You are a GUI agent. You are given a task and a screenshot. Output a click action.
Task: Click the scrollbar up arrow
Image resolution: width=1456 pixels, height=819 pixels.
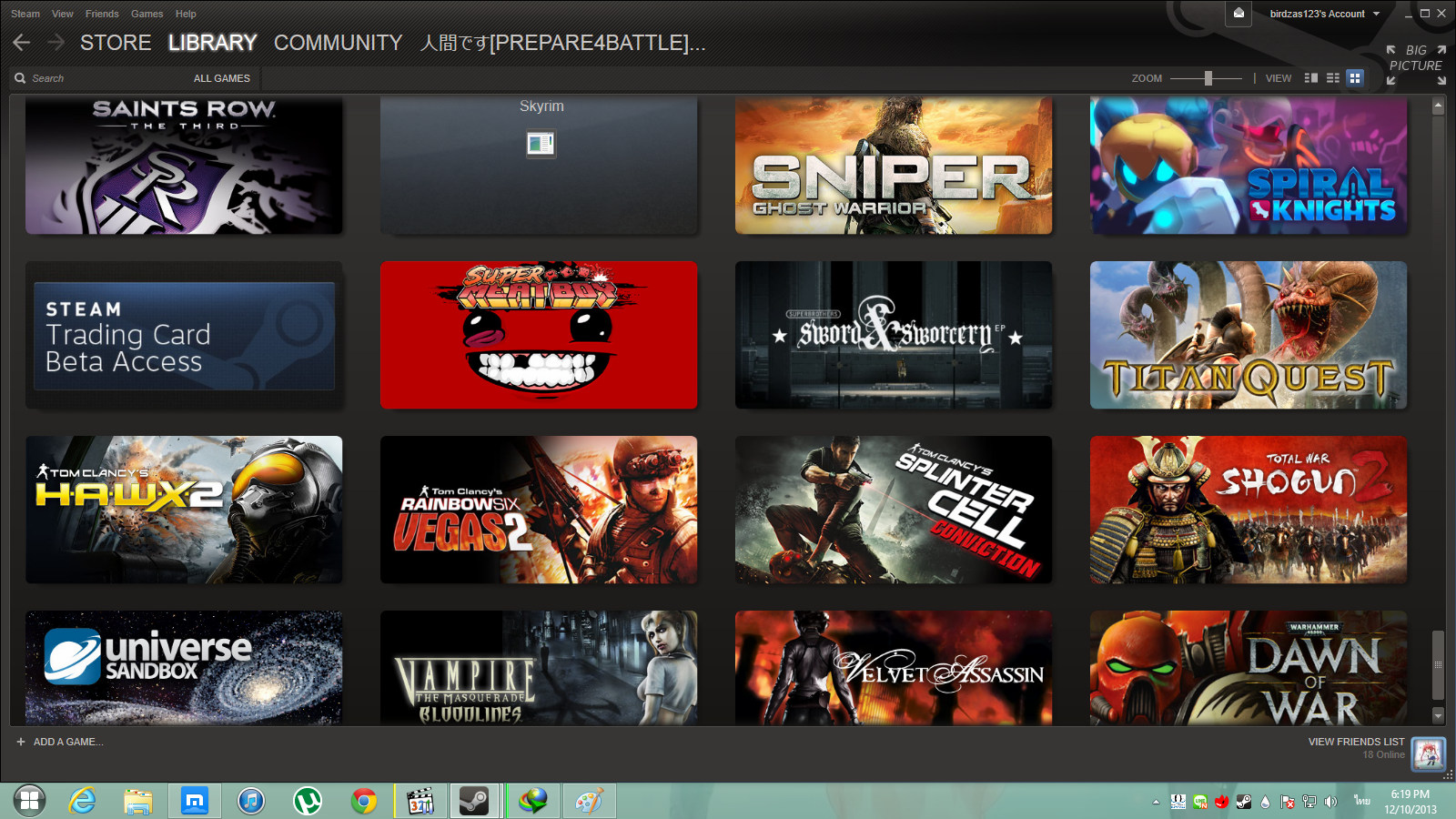point(1438,106)
